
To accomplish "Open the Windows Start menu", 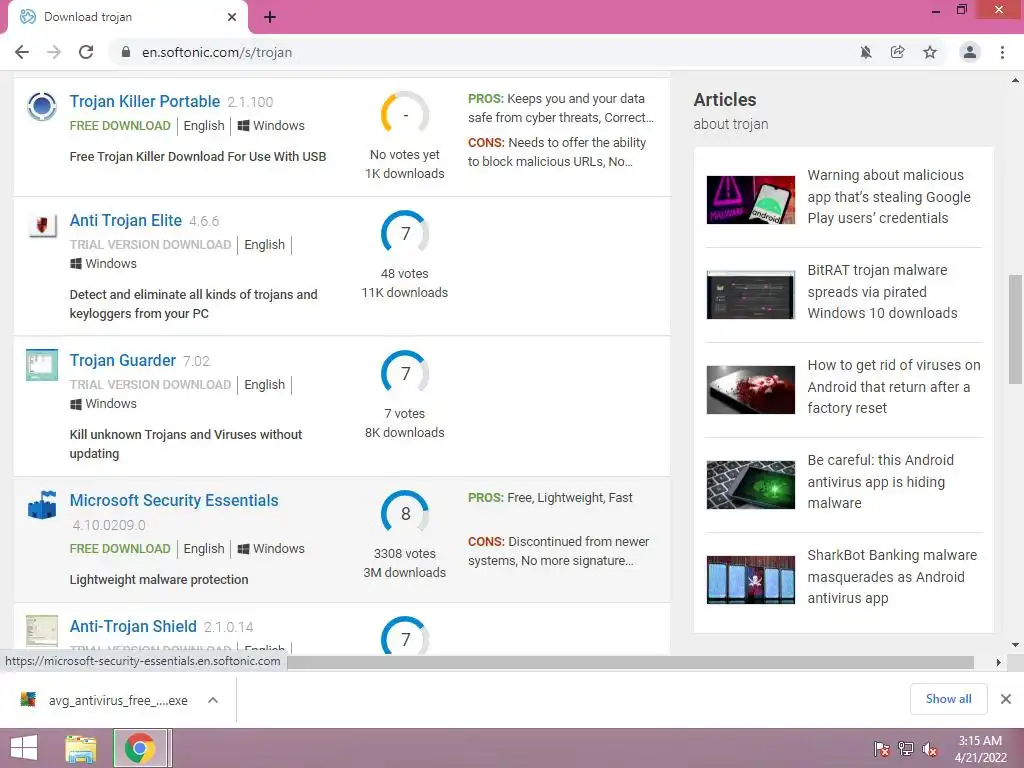I will tap(24, 748).
